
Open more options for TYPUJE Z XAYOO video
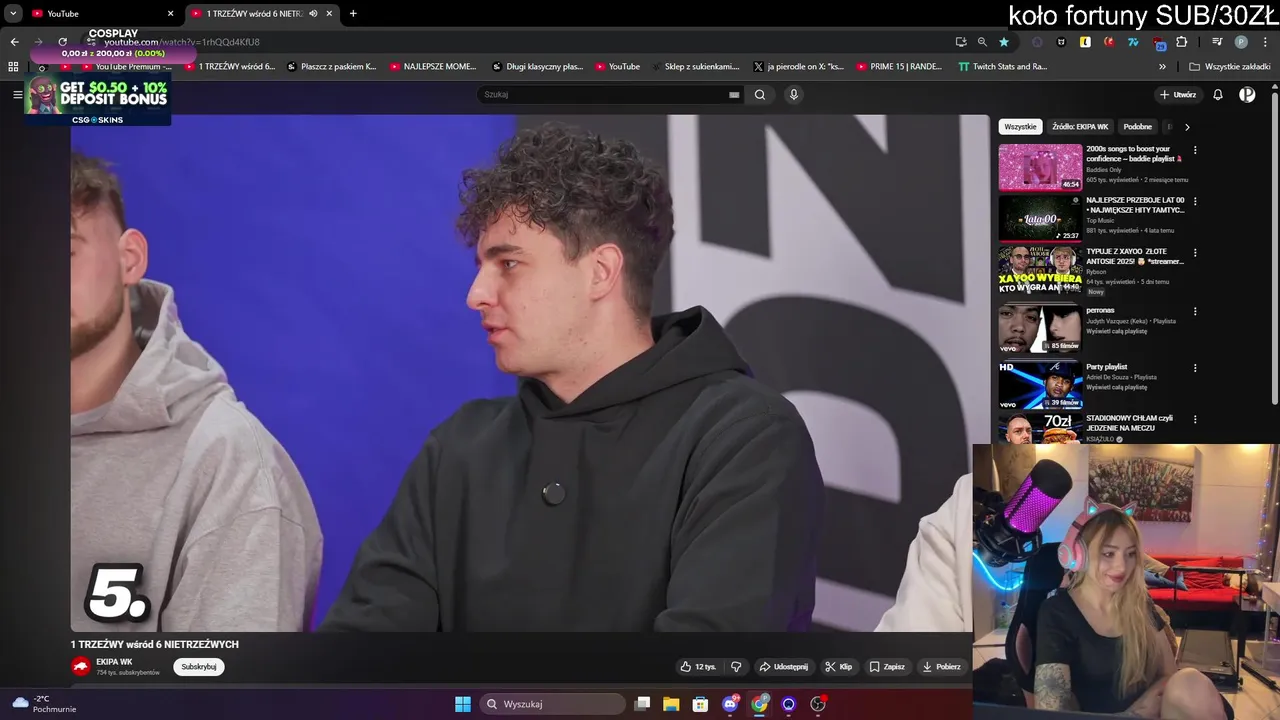[x=1195, y=253]
